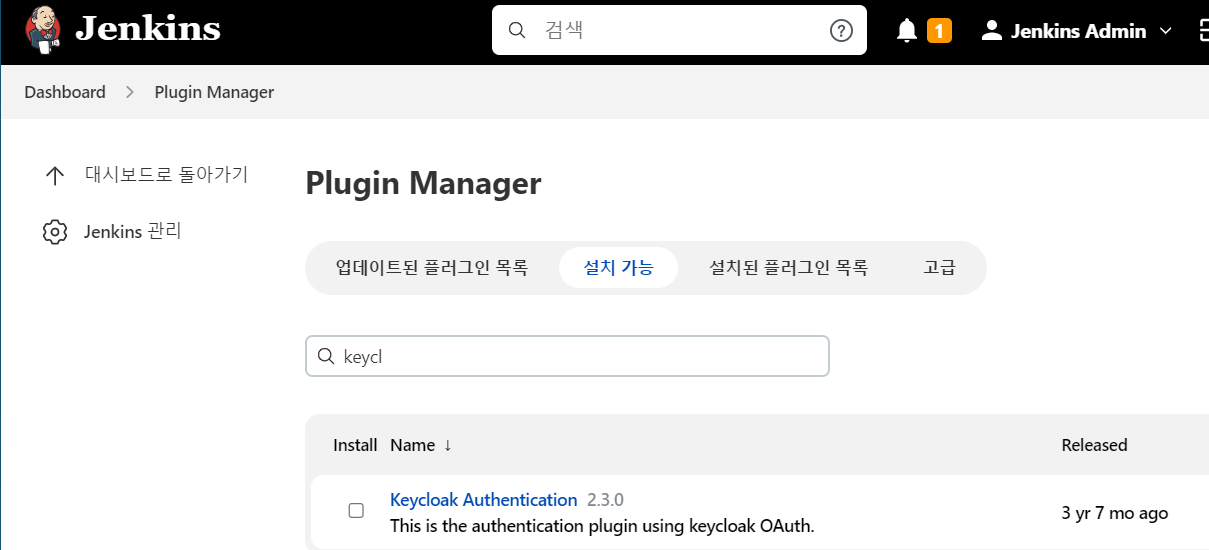Click the 3 yr 7 mo ago text
Viewport: 1209px width, 550px height.
[x=1115, y=513]
